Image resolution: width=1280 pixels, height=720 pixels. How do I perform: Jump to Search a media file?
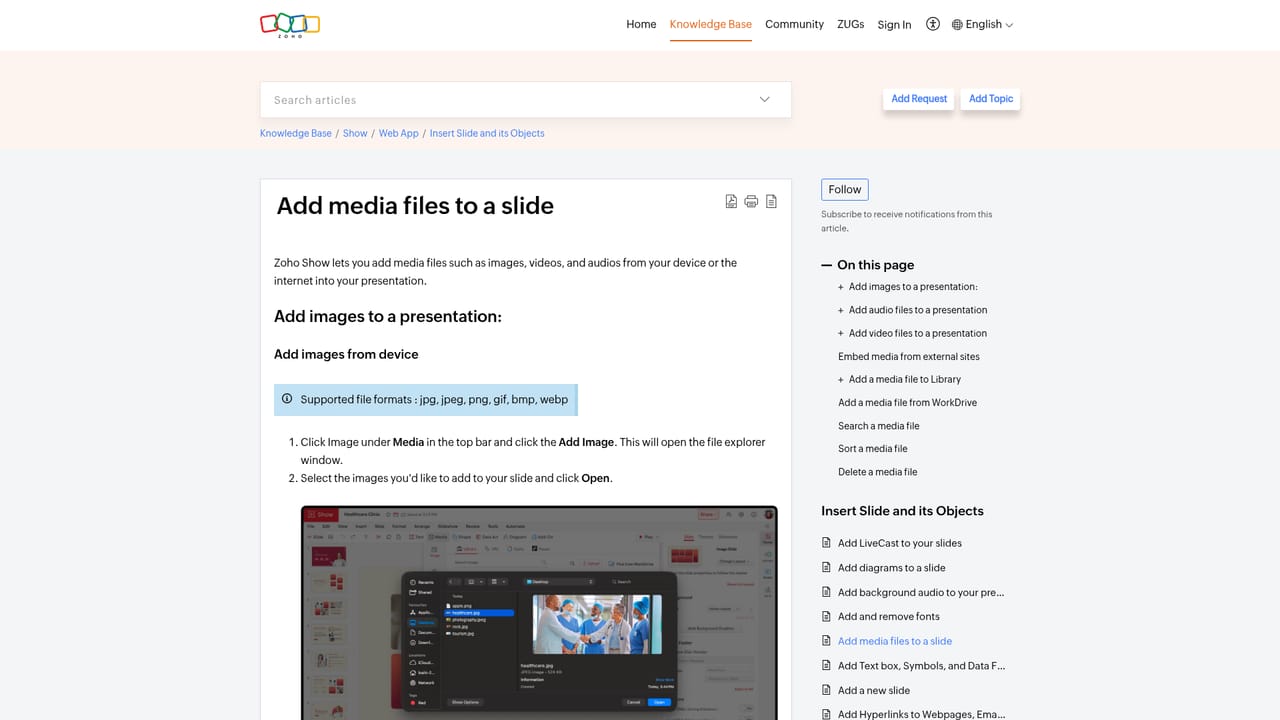pos(879,425)
